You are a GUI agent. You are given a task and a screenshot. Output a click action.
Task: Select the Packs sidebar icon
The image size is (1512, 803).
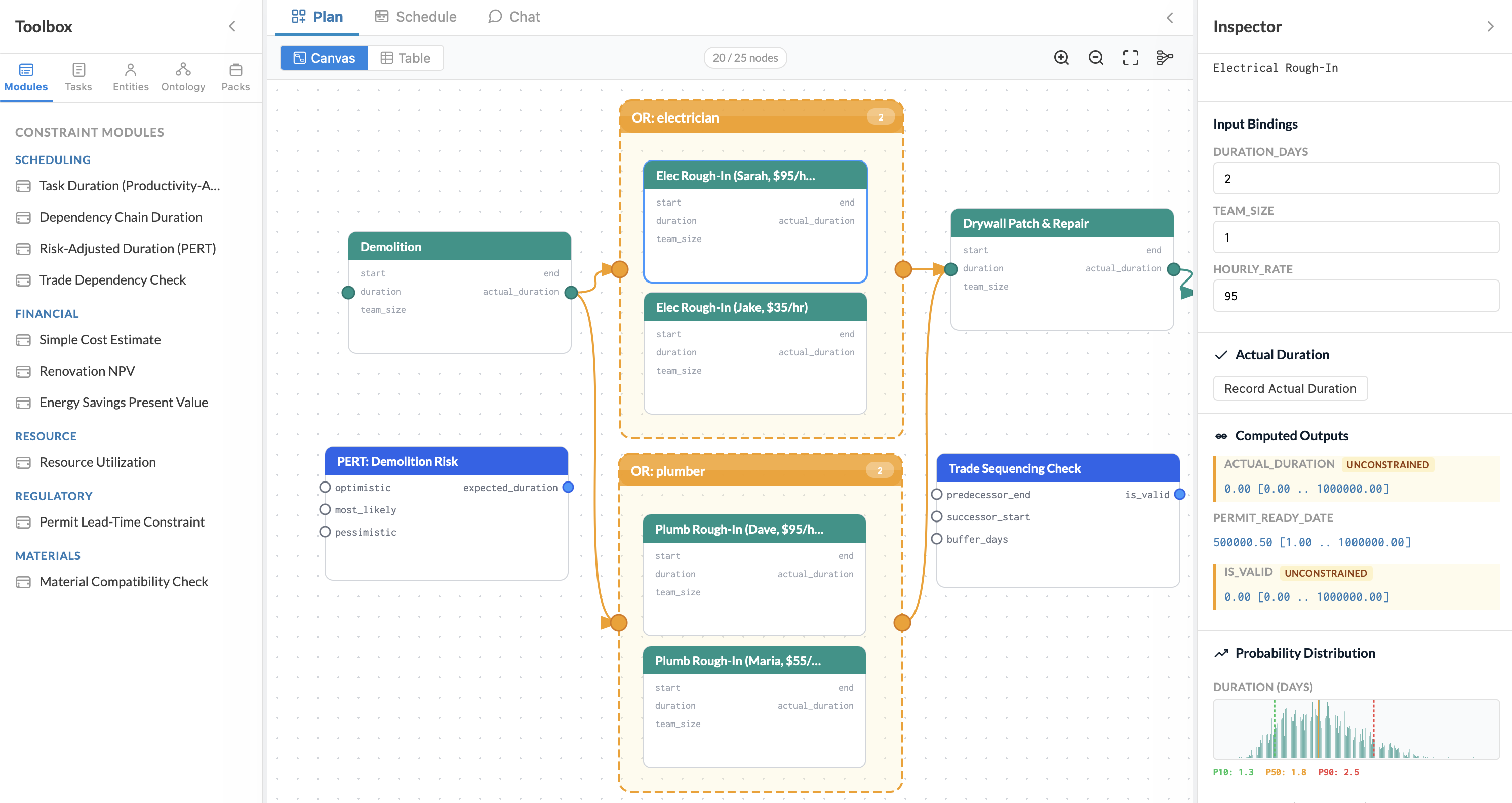click(x=235, y=75)
